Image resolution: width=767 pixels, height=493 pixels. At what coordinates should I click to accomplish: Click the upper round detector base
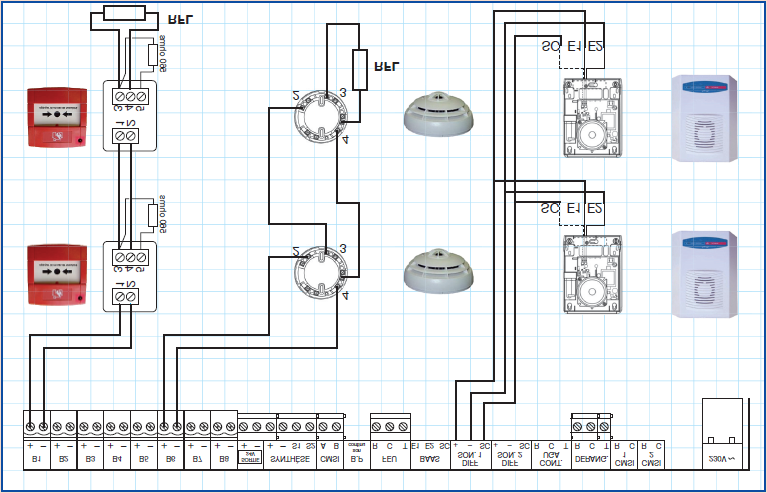321,115
